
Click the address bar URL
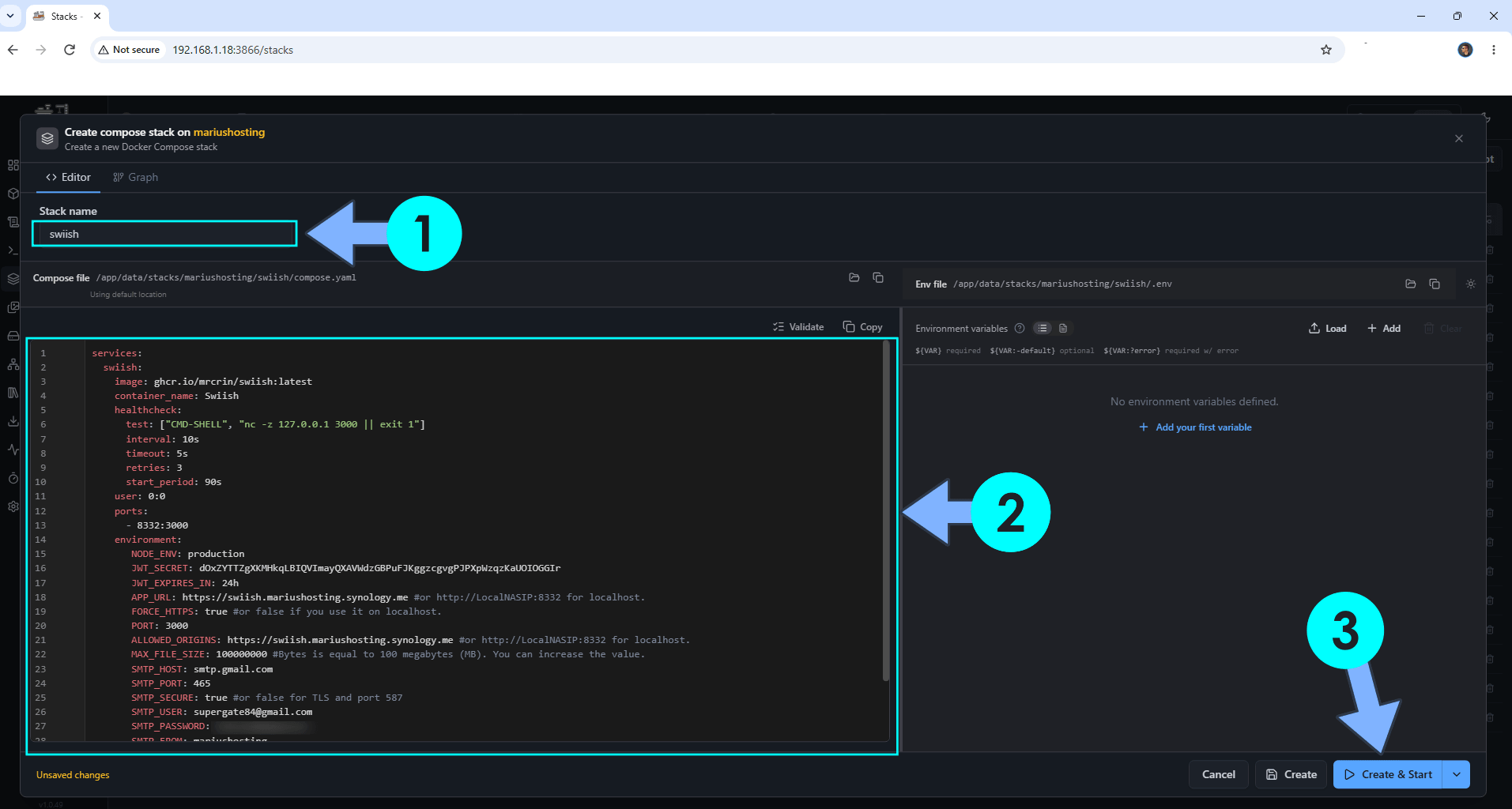coord(233,50)
